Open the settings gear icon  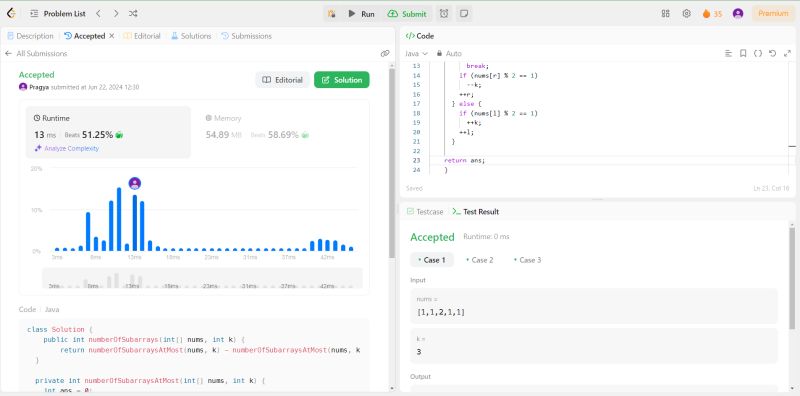[x=687, y=14]
